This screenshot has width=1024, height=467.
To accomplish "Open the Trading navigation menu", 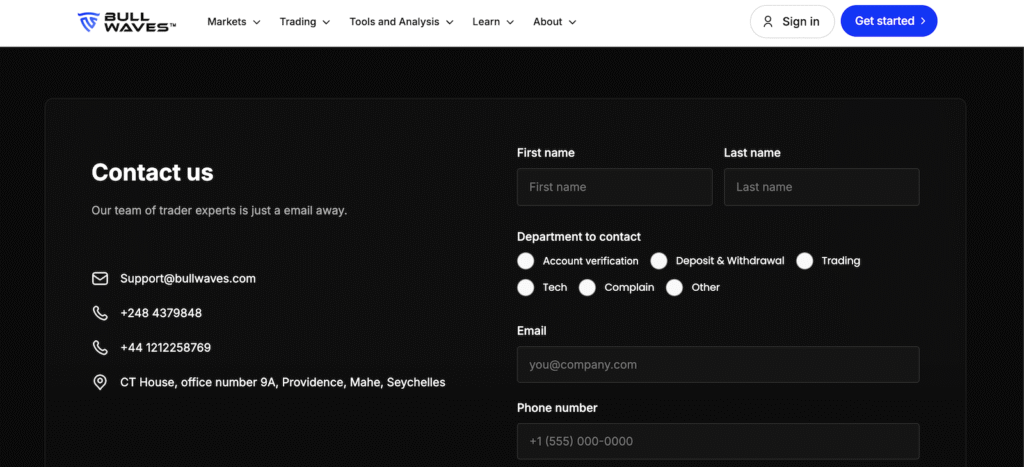I will 305,21.
